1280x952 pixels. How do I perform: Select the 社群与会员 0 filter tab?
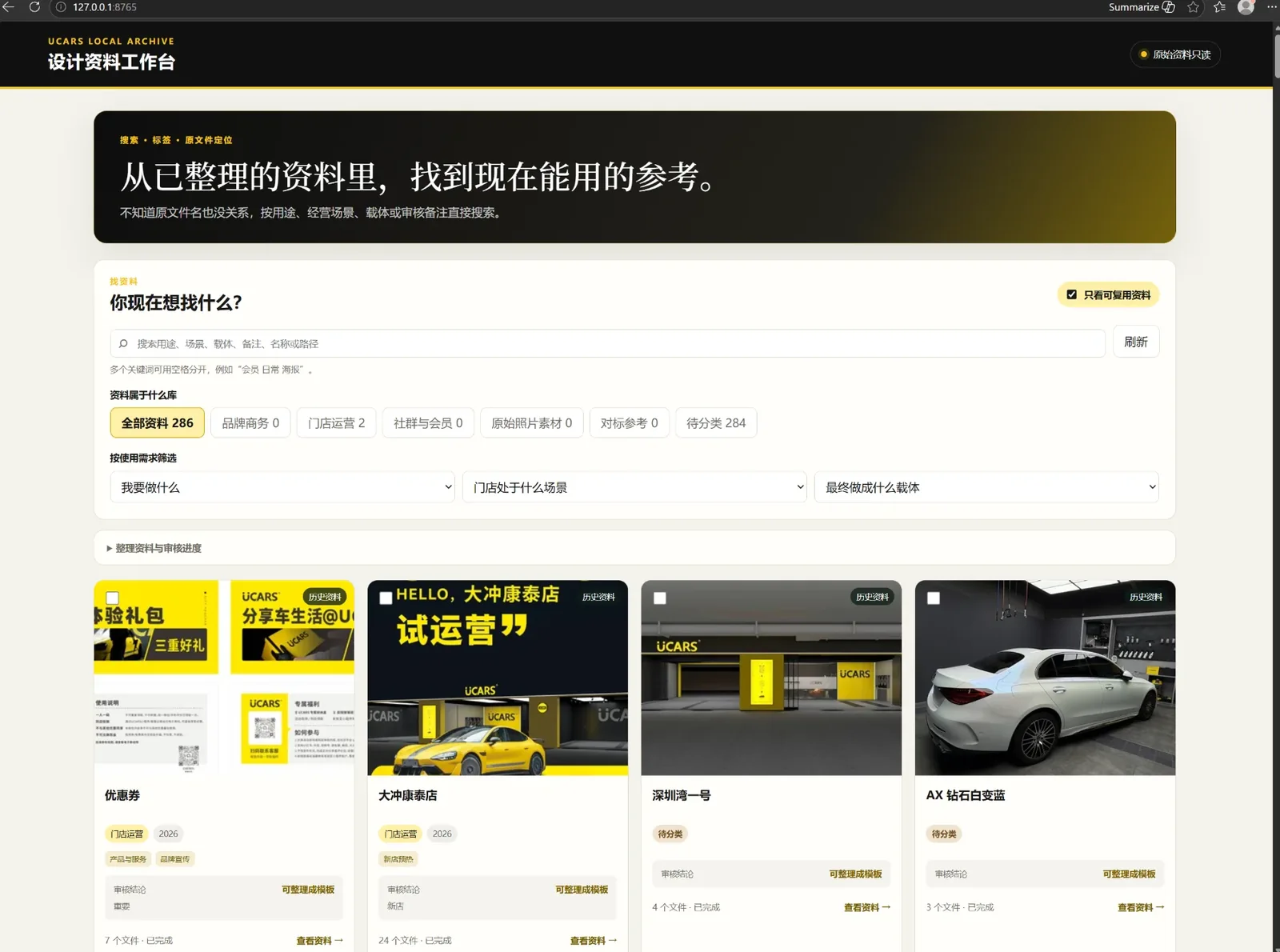click(x=428, y=422)
